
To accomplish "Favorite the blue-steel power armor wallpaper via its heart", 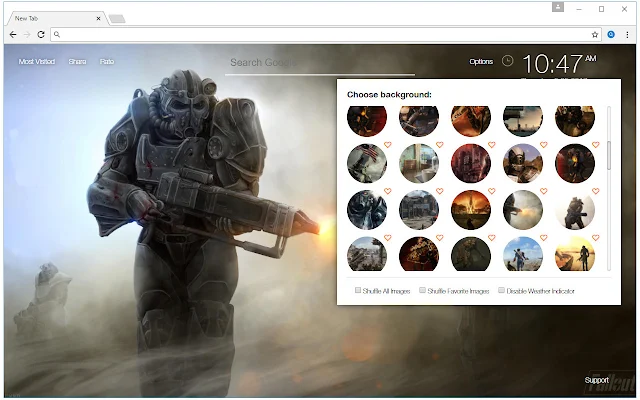I will click(x=387, y=191).
